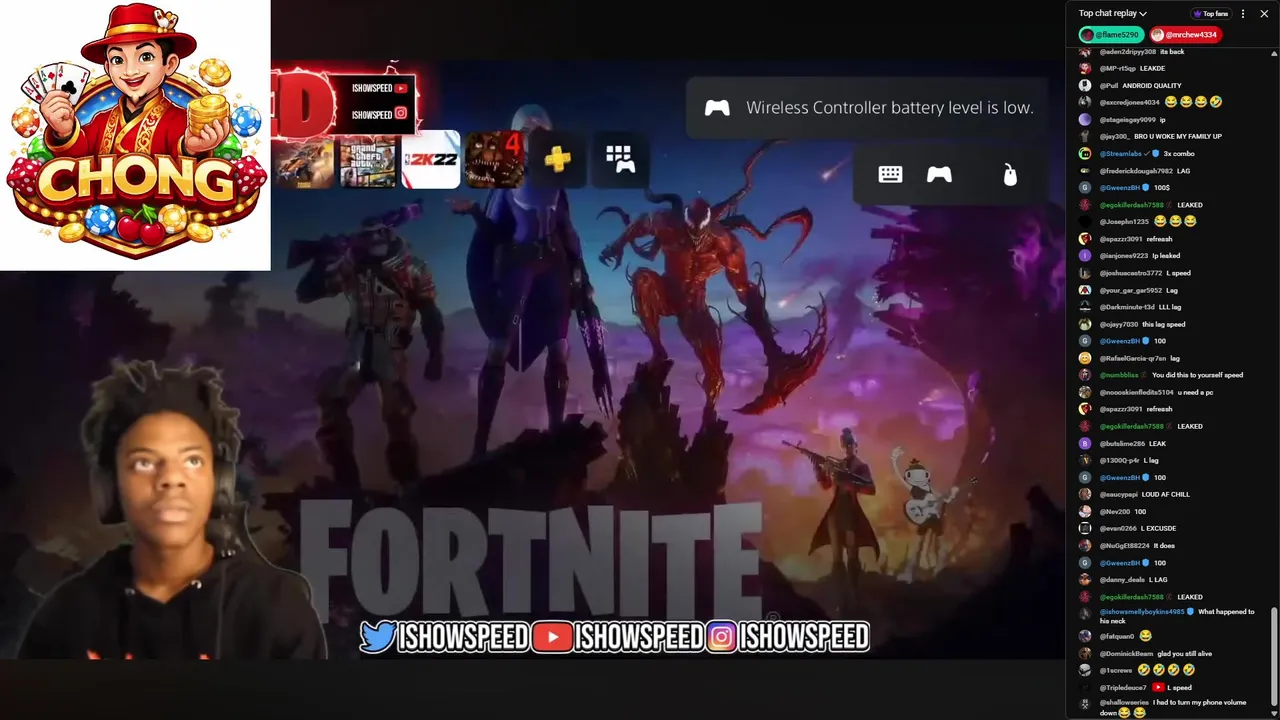Click @fatquan0 chat avatar
Image resolution: width=1280 pixels, height=720 pixels.
(x=1085, y=636)
